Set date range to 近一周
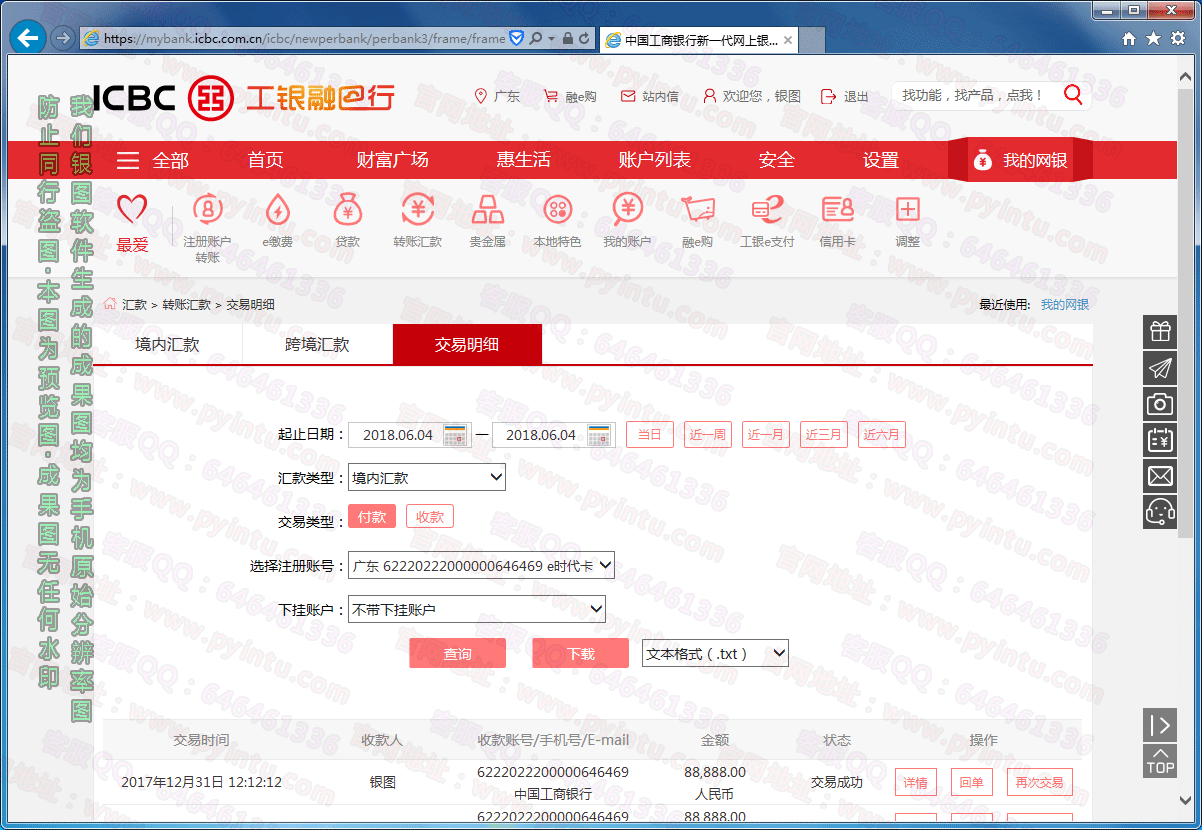 click(708, 435)
